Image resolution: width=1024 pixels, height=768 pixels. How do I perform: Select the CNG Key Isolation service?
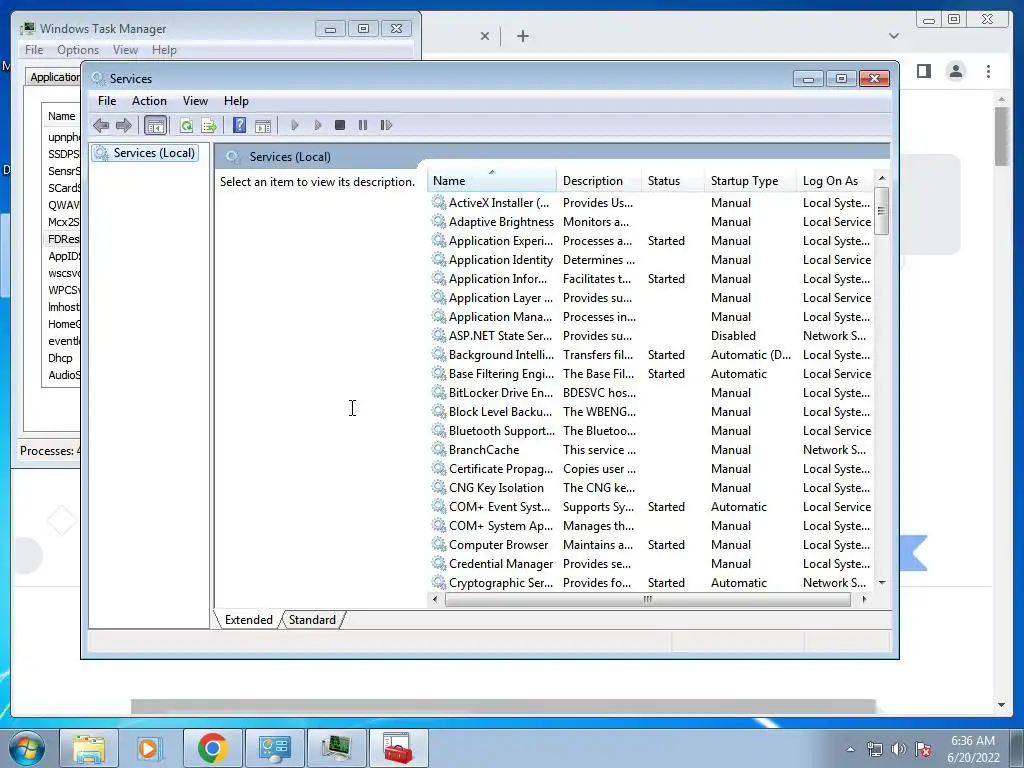pyautogui.click(x=651, y=488)
